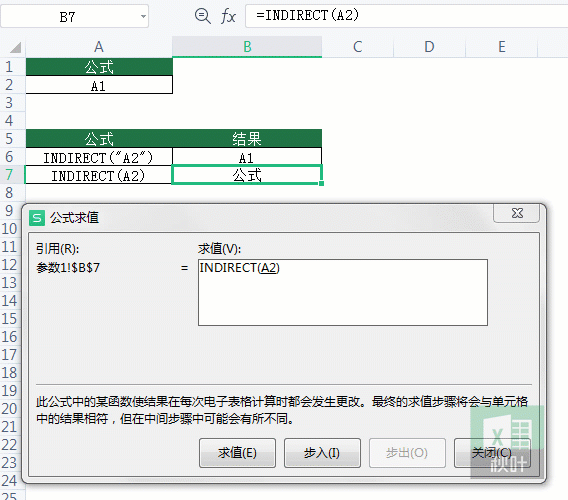Viewport: 568px width, 500px height.
Task: Click the fill handle of cell B7
Action: (321, 183)
